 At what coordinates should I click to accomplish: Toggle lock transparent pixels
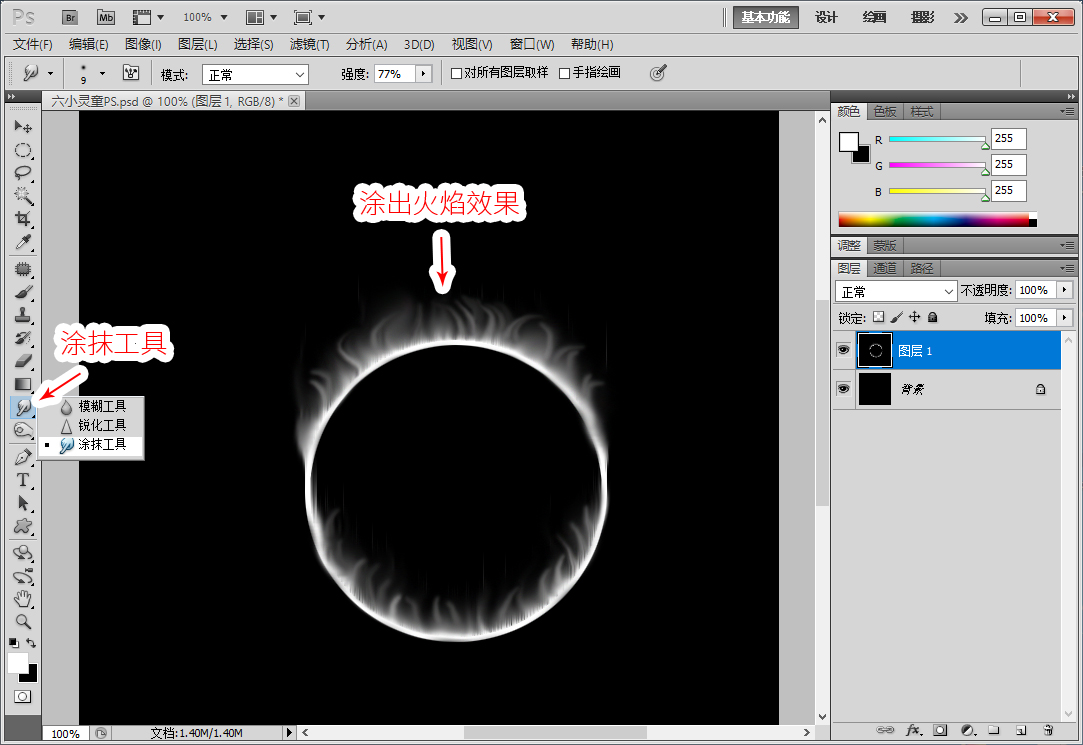[878, 317]
